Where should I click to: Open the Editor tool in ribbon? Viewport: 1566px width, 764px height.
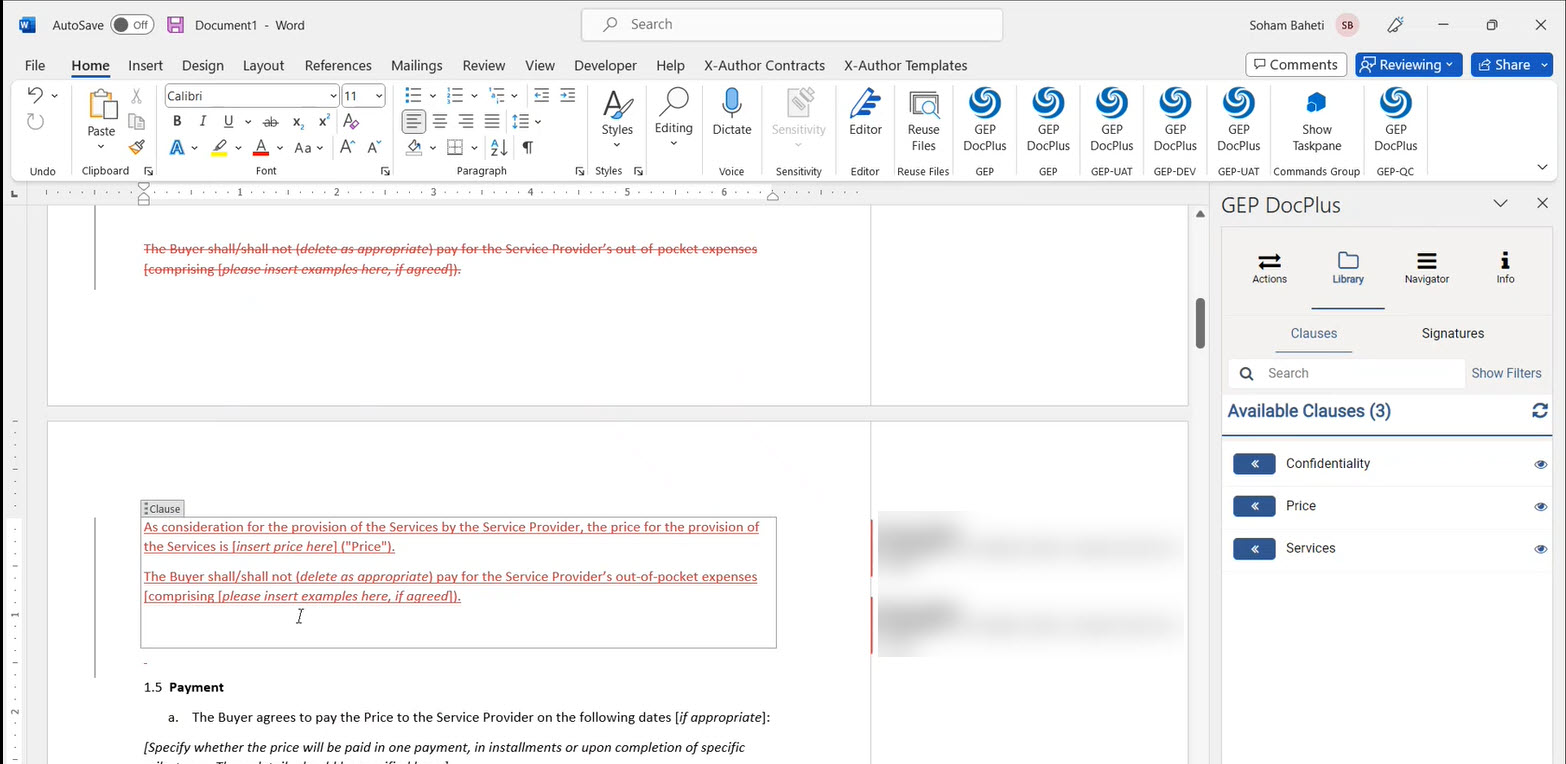pyautogui.click(x=865, y=105)
